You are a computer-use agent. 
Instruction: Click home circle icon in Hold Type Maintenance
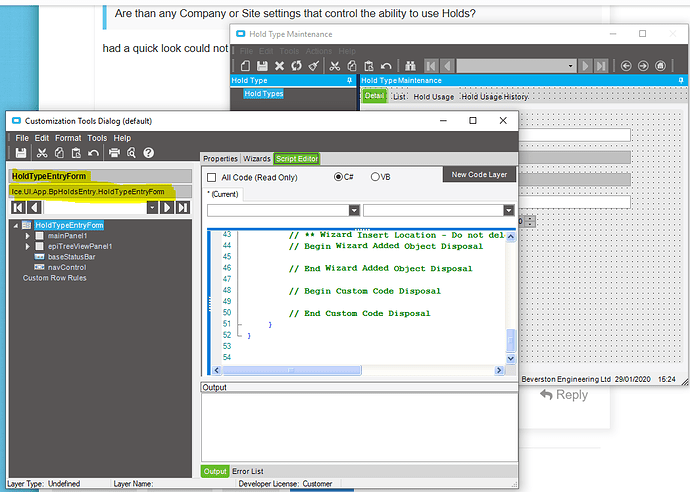pos(661,66)
